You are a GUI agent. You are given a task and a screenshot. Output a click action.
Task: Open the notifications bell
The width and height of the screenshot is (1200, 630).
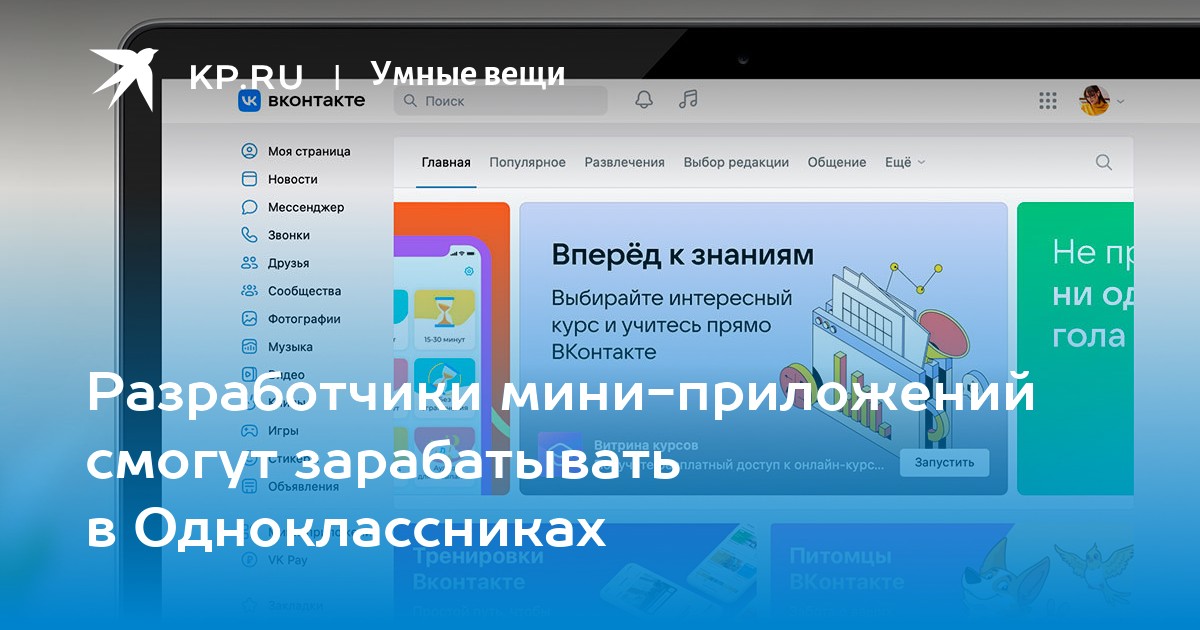[644, 100]
